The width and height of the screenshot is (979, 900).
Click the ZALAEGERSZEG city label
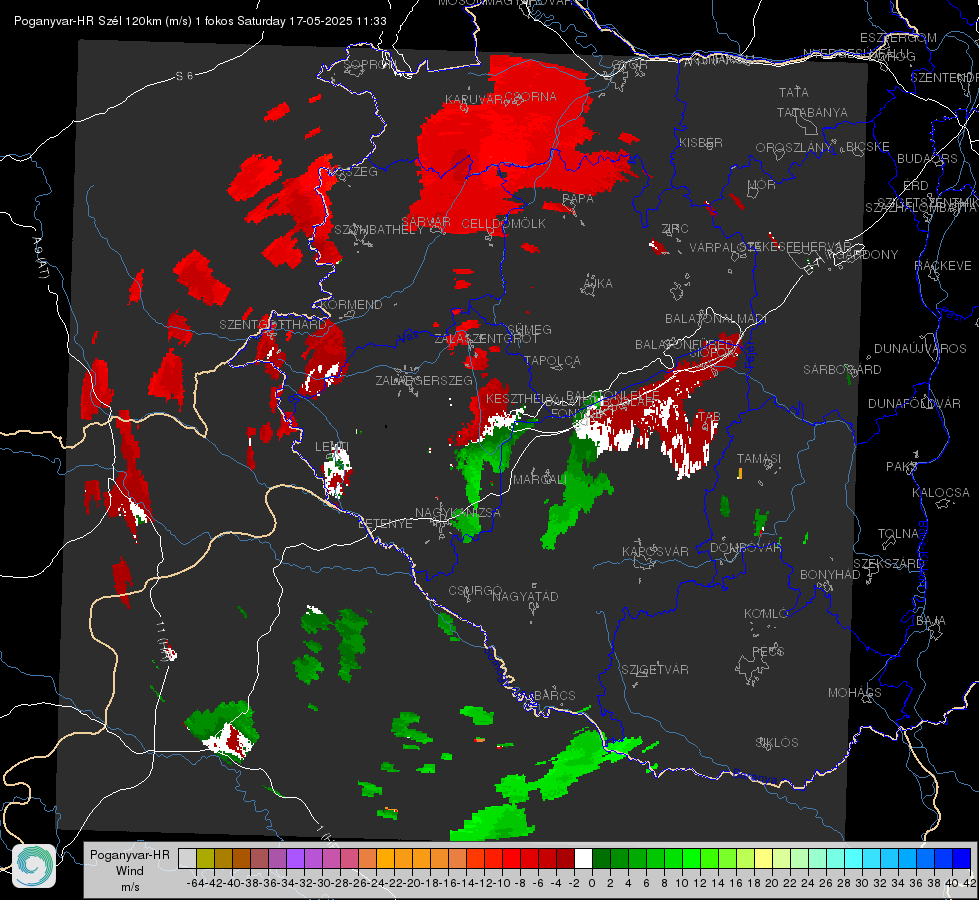point(424,380)
